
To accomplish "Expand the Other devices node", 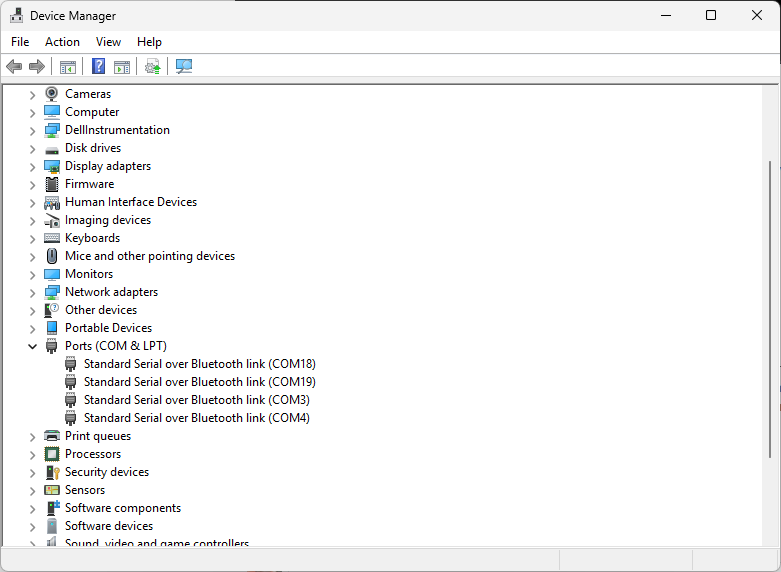I will click(32, 310).
